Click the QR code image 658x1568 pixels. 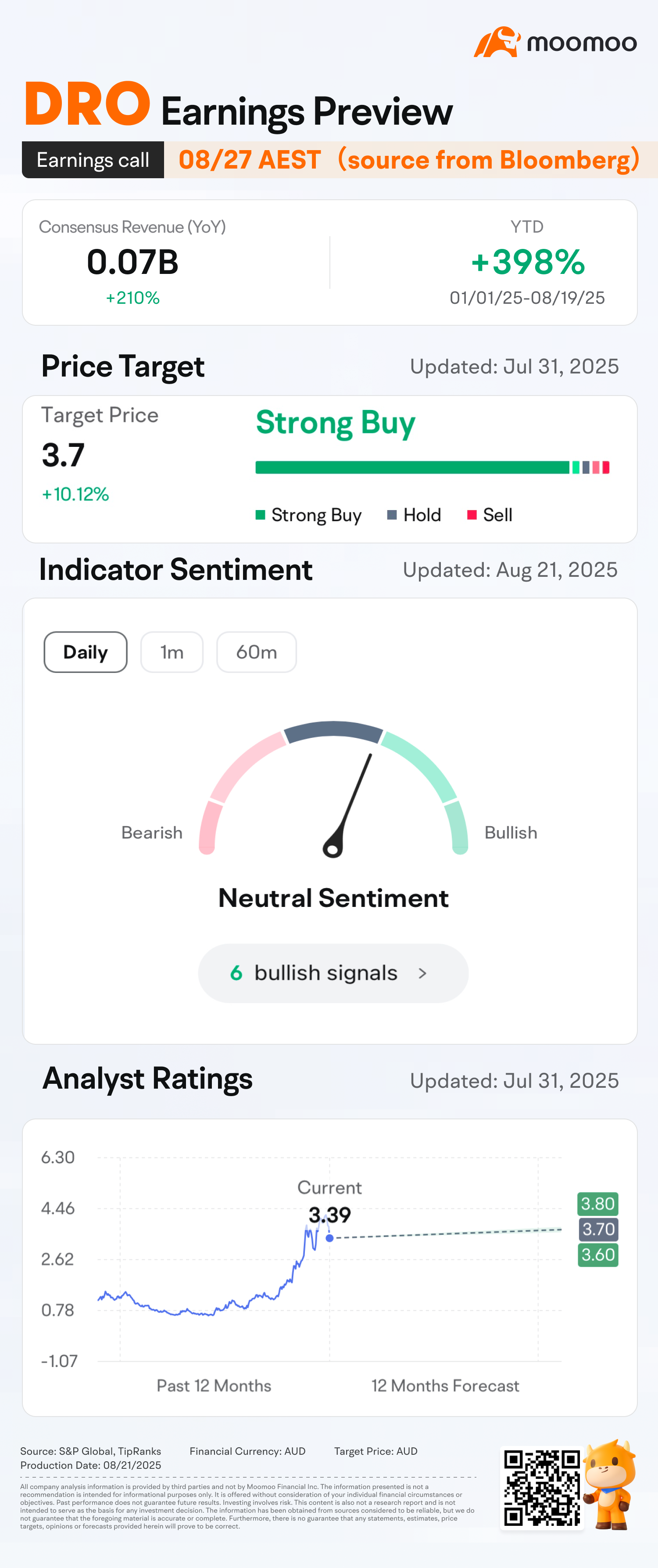[x=542, y=1488]
